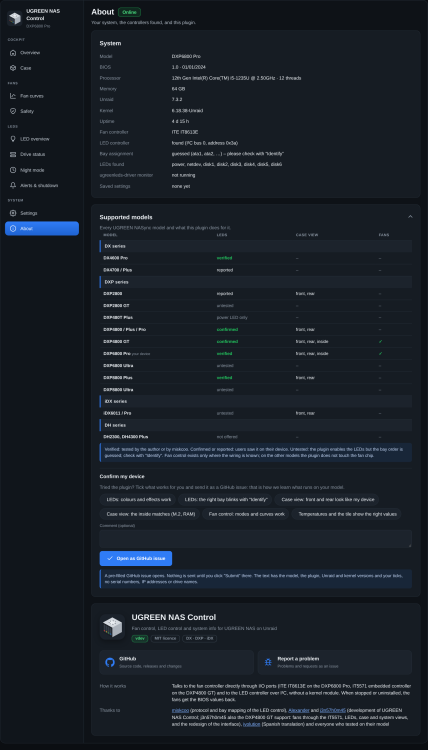
Task: Open the j3n57h0m45 contributor link
Action: (x=332, y=710)
